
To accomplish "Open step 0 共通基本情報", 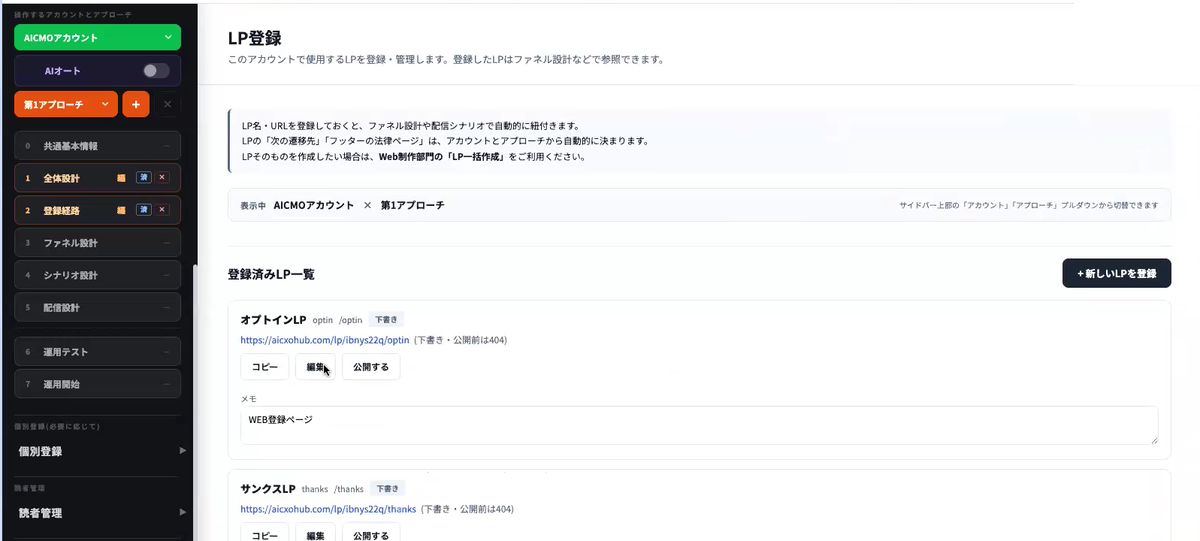I will tap(97, 146).
